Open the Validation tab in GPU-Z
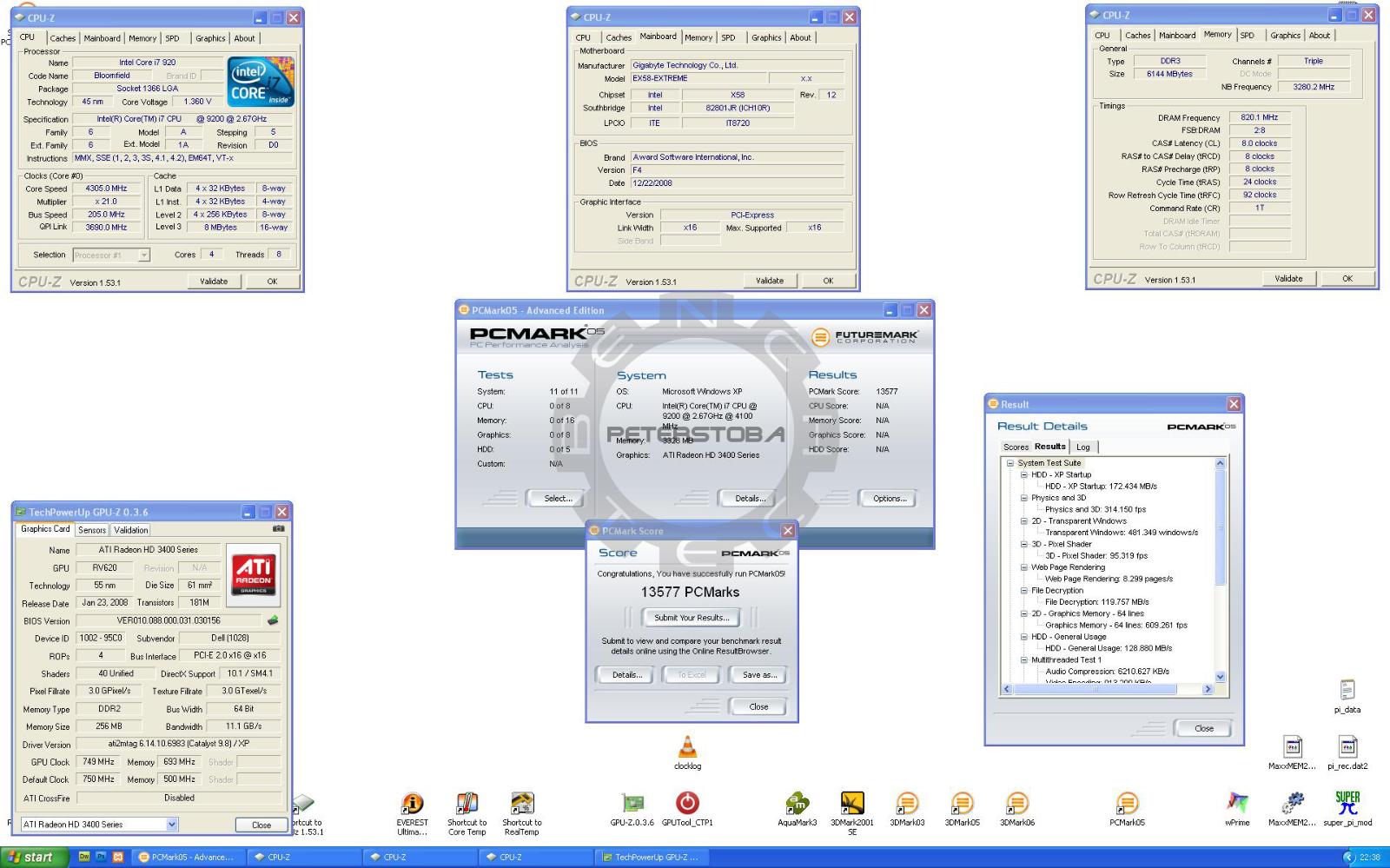 (130, 530)
